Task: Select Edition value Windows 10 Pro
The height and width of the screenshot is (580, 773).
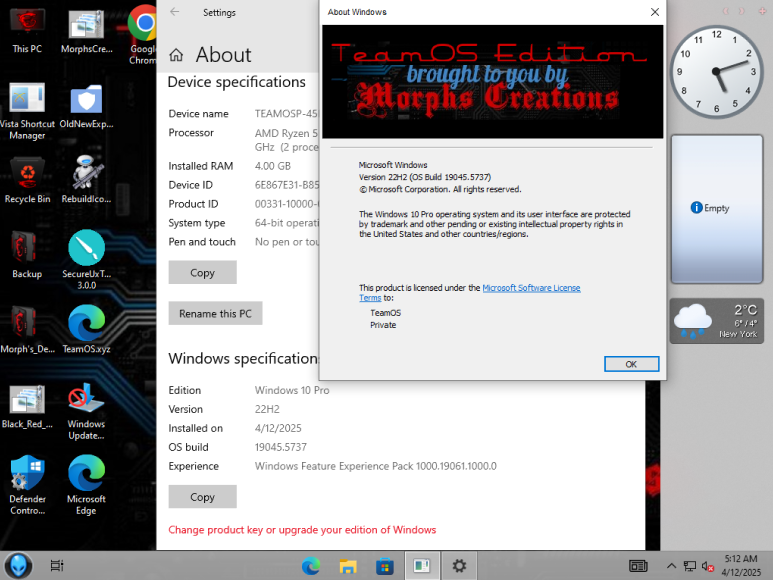Action: (292, 390)
